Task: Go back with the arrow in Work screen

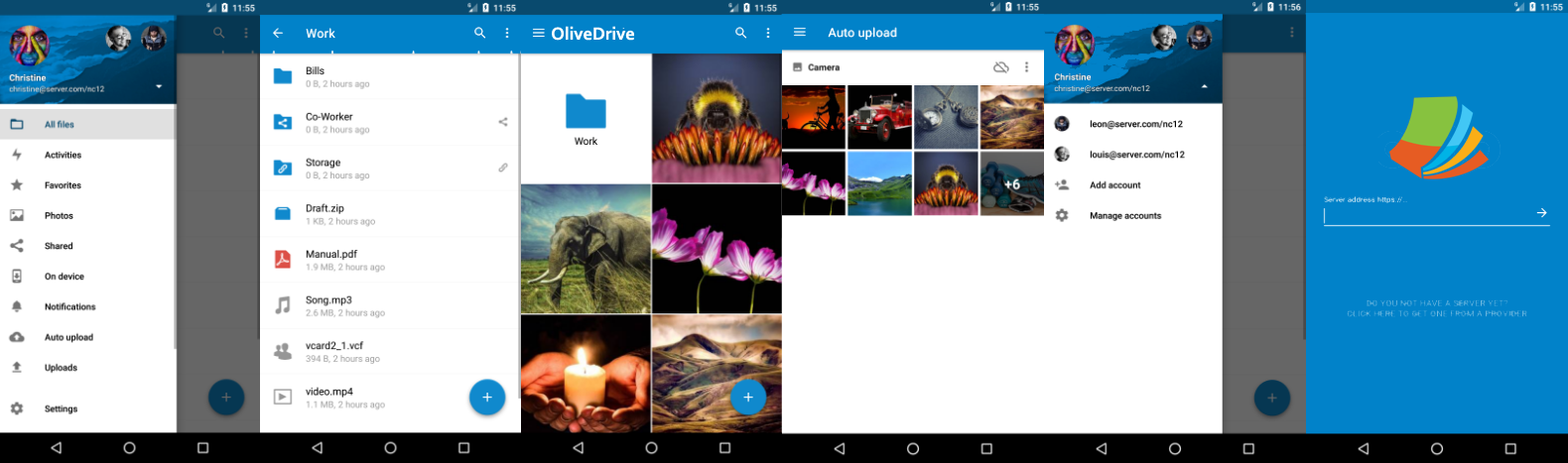Action: point(278,33)
